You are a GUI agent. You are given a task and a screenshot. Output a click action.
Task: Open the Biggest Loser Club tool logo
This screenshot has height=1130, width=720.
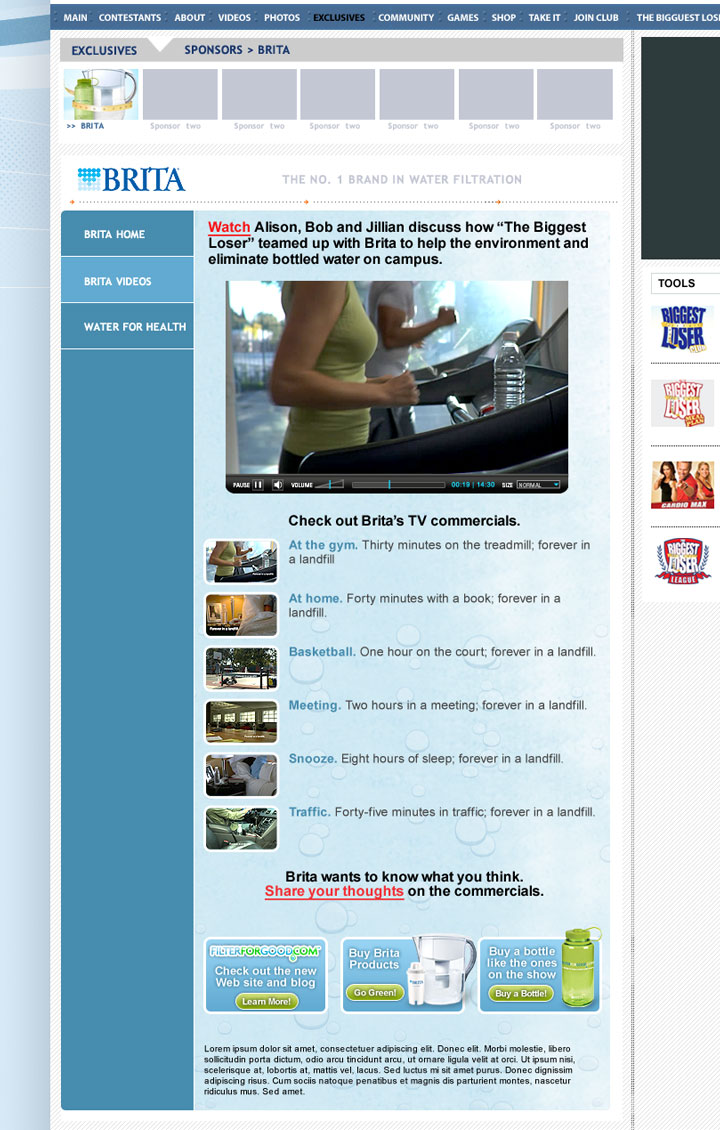tap(683, 329)
